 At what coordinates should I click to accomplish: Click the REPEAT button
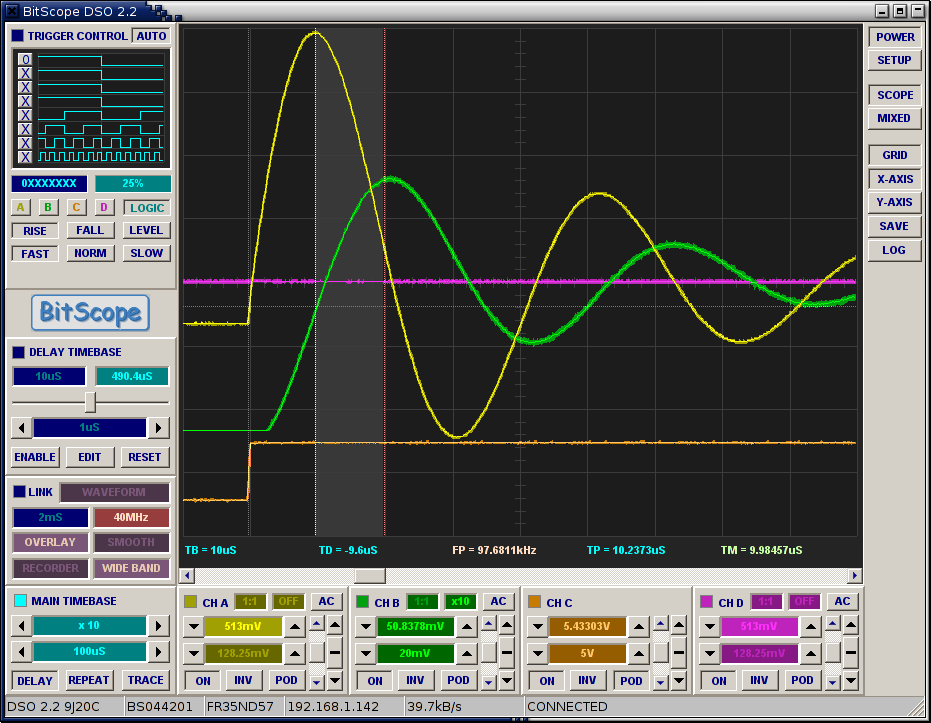(89, 680)
